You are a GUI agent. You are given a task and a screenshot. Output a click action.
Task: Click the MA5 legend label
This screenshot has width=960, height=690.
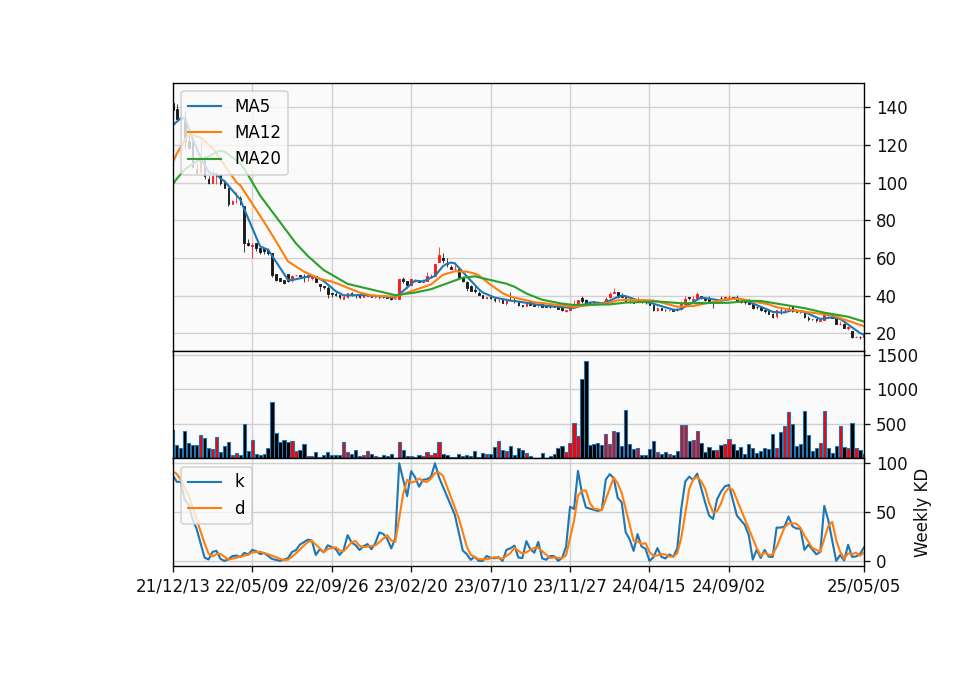pos(252,106)
